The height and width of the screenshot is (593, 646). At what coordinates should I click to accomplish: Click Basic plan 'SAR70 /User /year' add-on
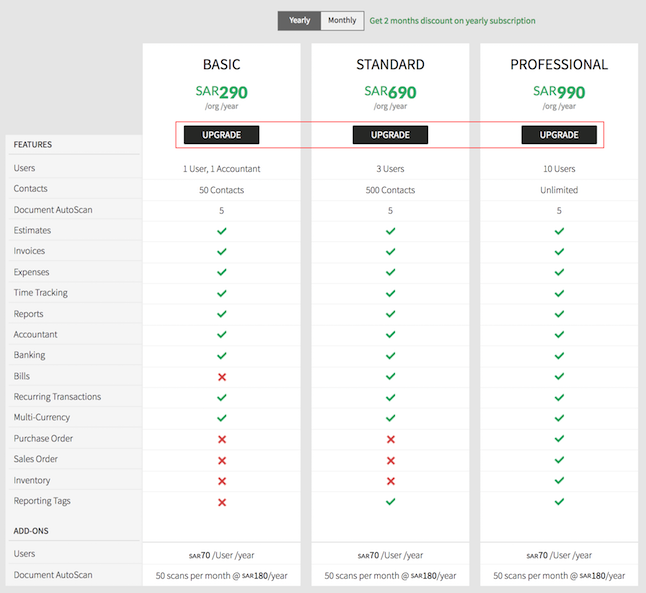222,555
